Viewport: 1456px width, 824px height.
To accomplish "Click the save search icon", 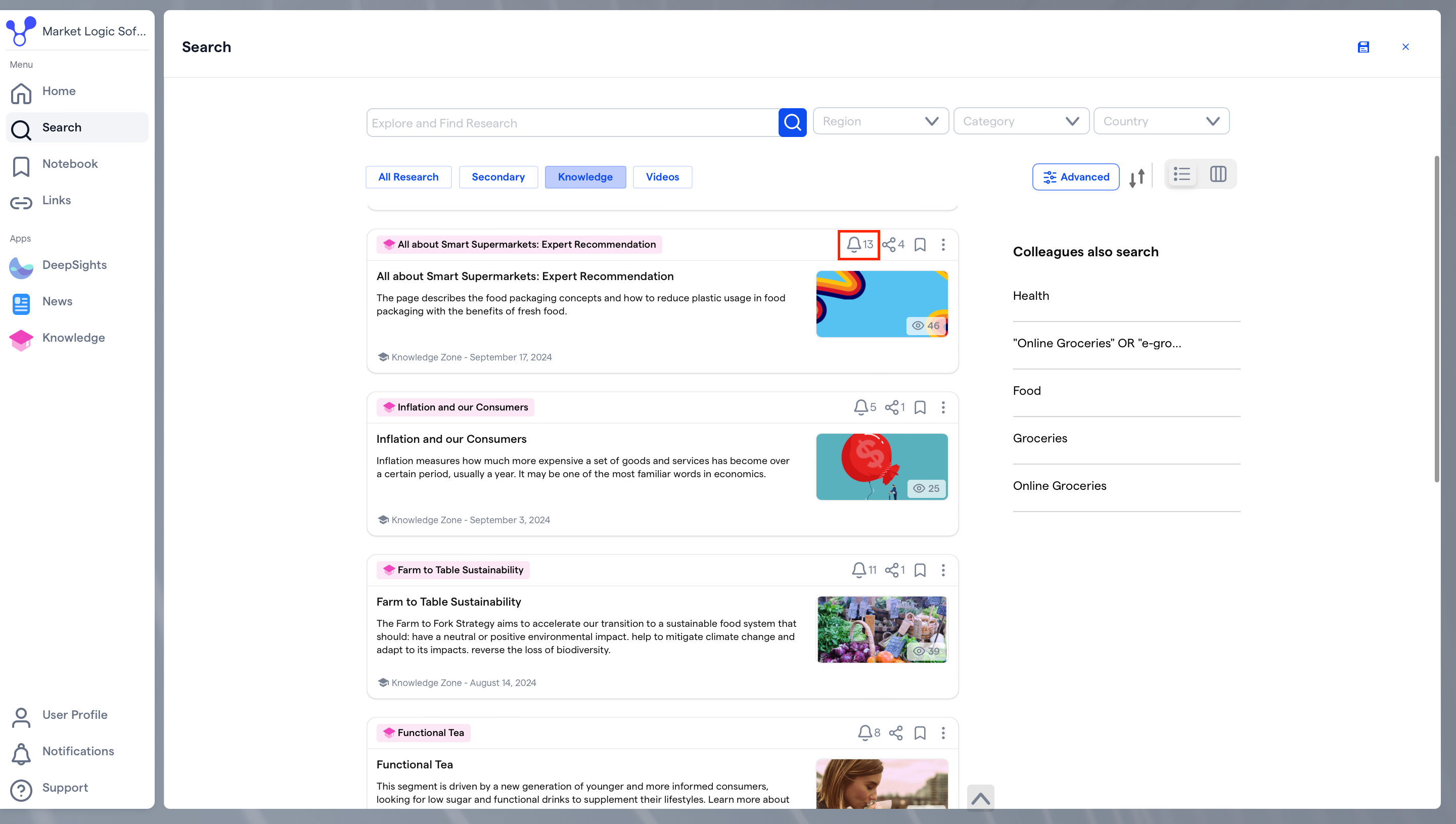I will coord(1363,47).
